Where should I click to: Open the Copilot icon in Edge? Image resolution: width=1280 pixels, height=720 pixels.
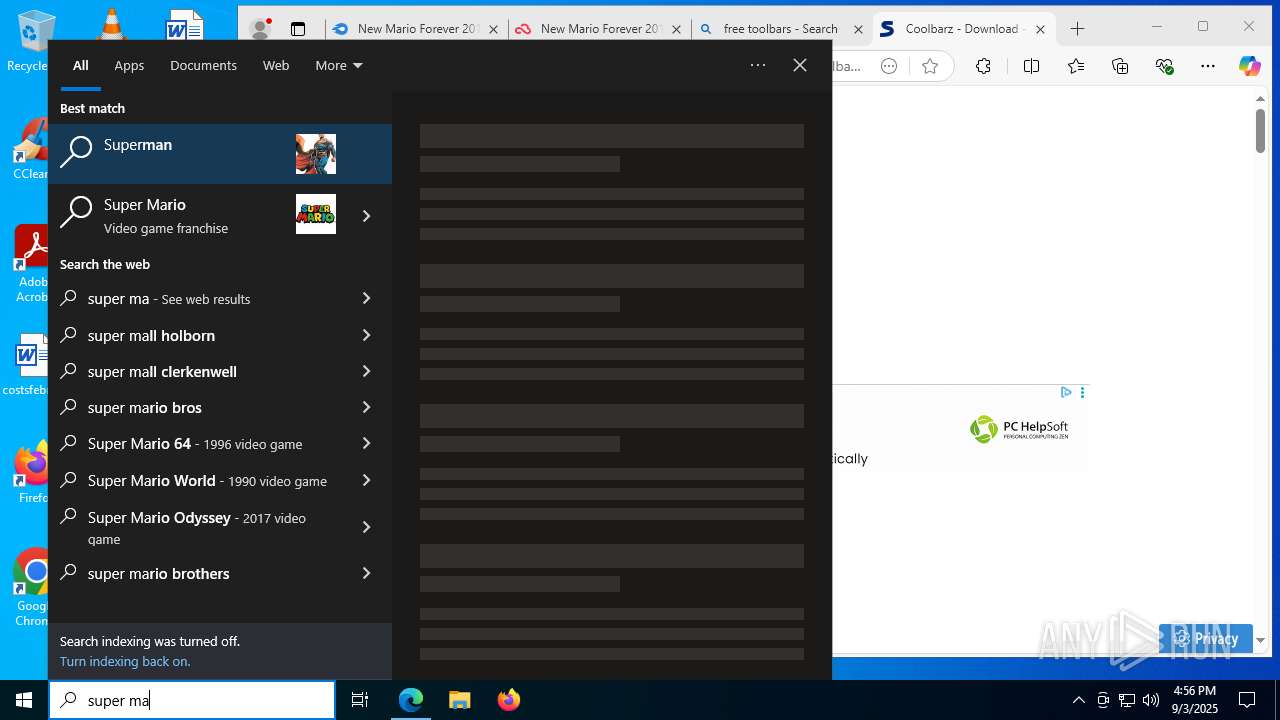pyautogui.click(x=1250, y=66)
